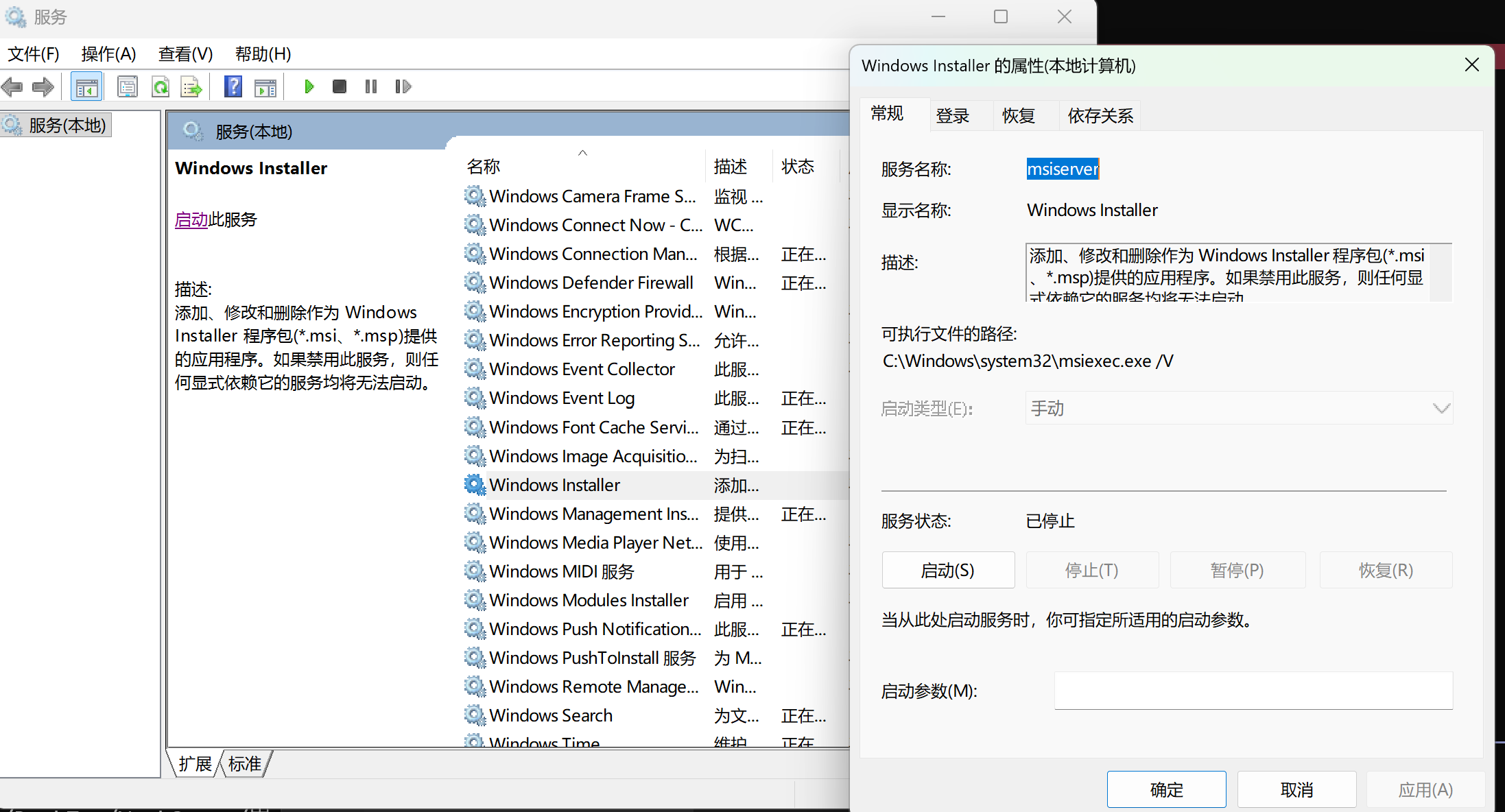Click the 取消 button
1505x812 pixels.
pos(1296,789)
